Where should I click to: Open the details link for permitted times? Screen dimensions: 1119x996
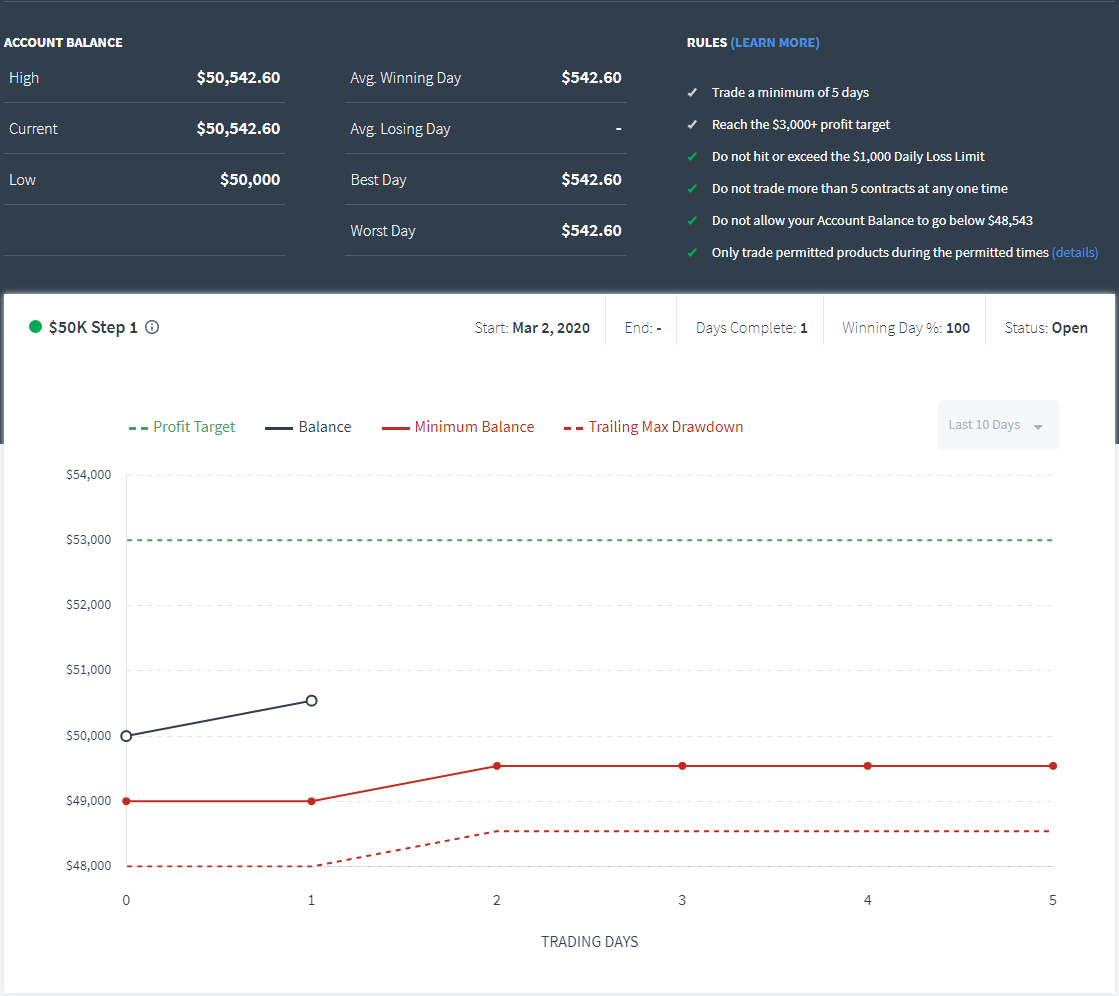pos(1075,253)
